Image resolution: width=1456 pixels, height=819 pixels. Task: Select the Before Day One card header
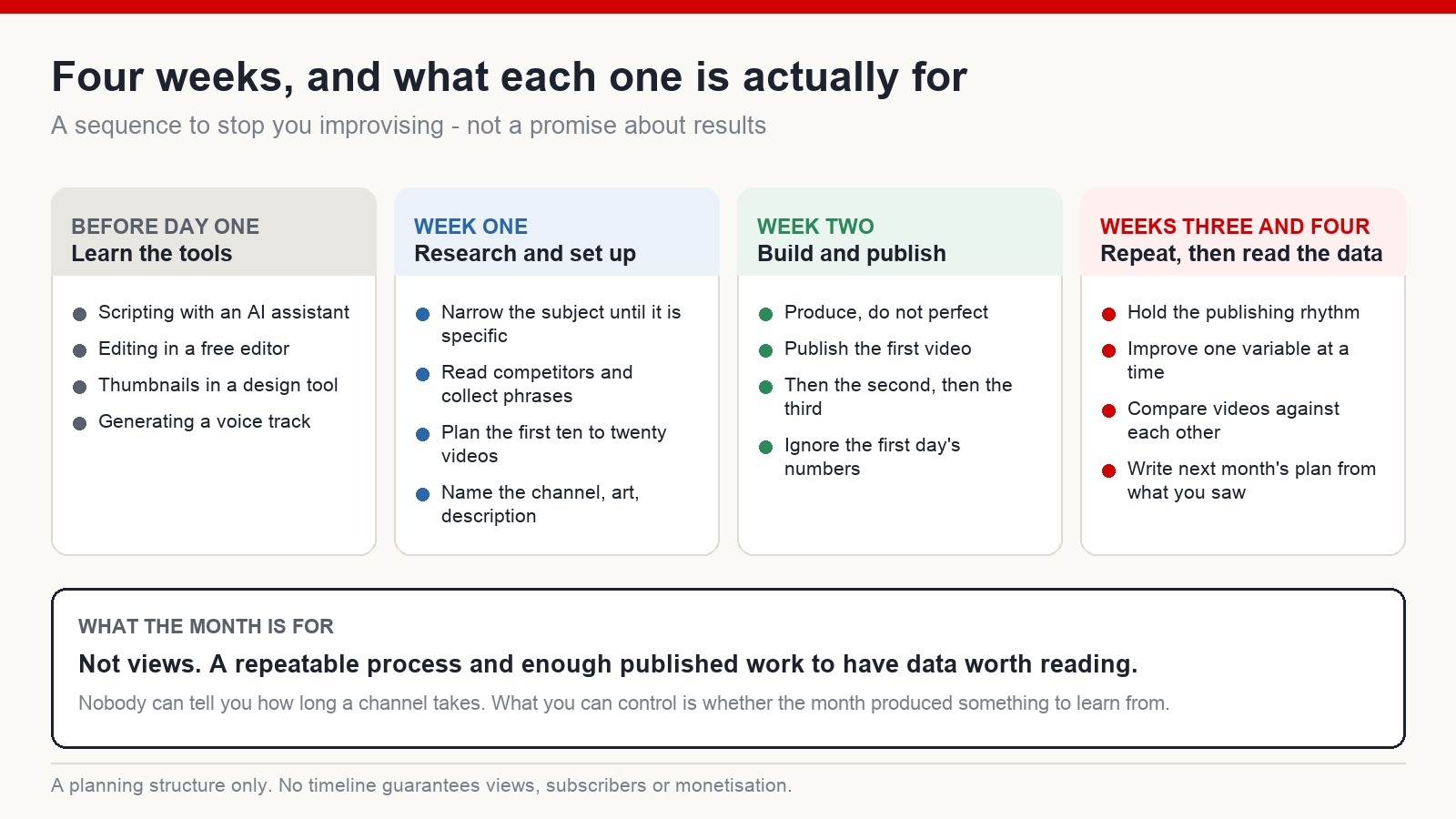[214, 232]
